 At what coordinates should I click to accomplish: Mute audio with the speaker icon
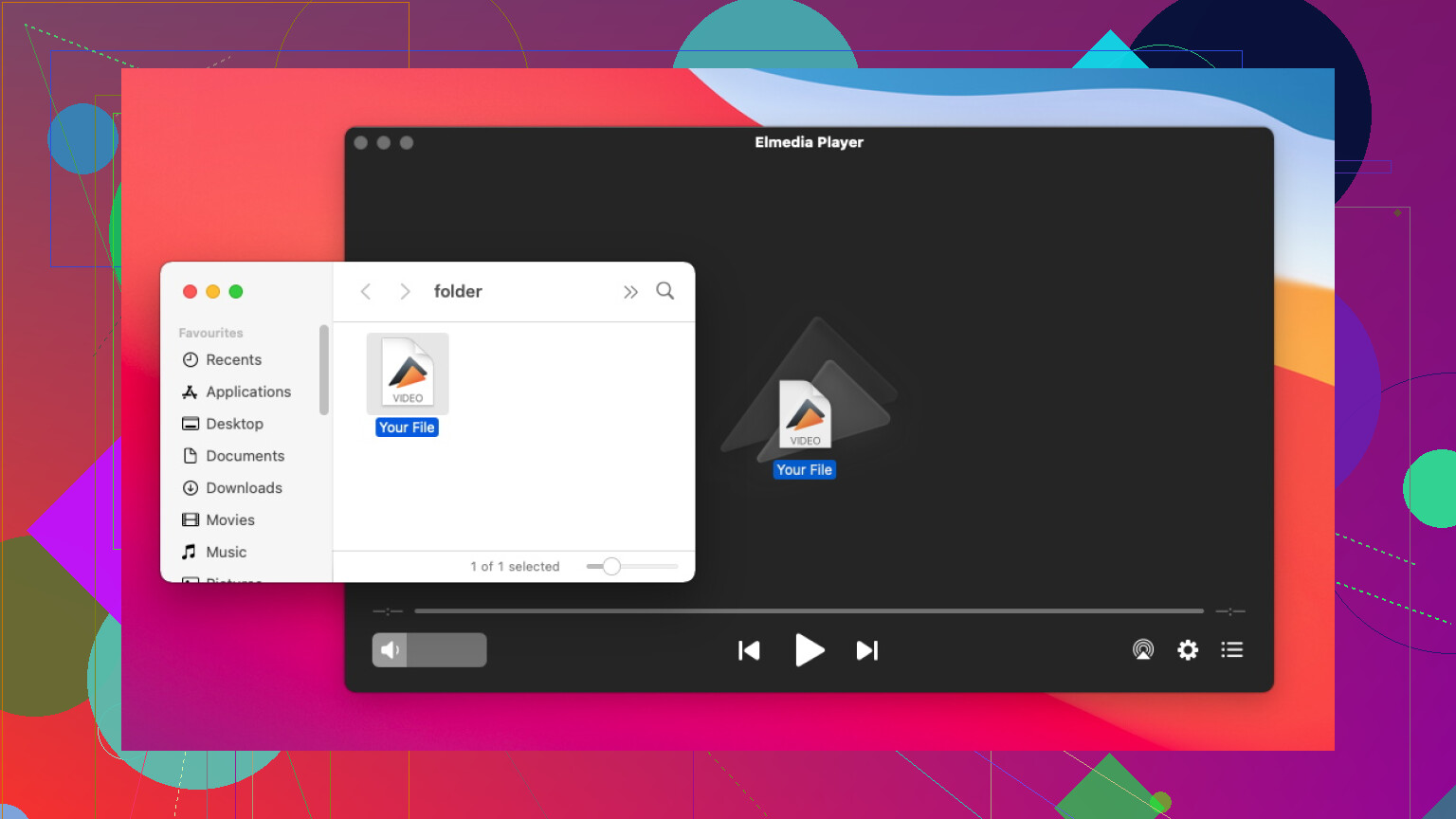(x=390, y=650)
